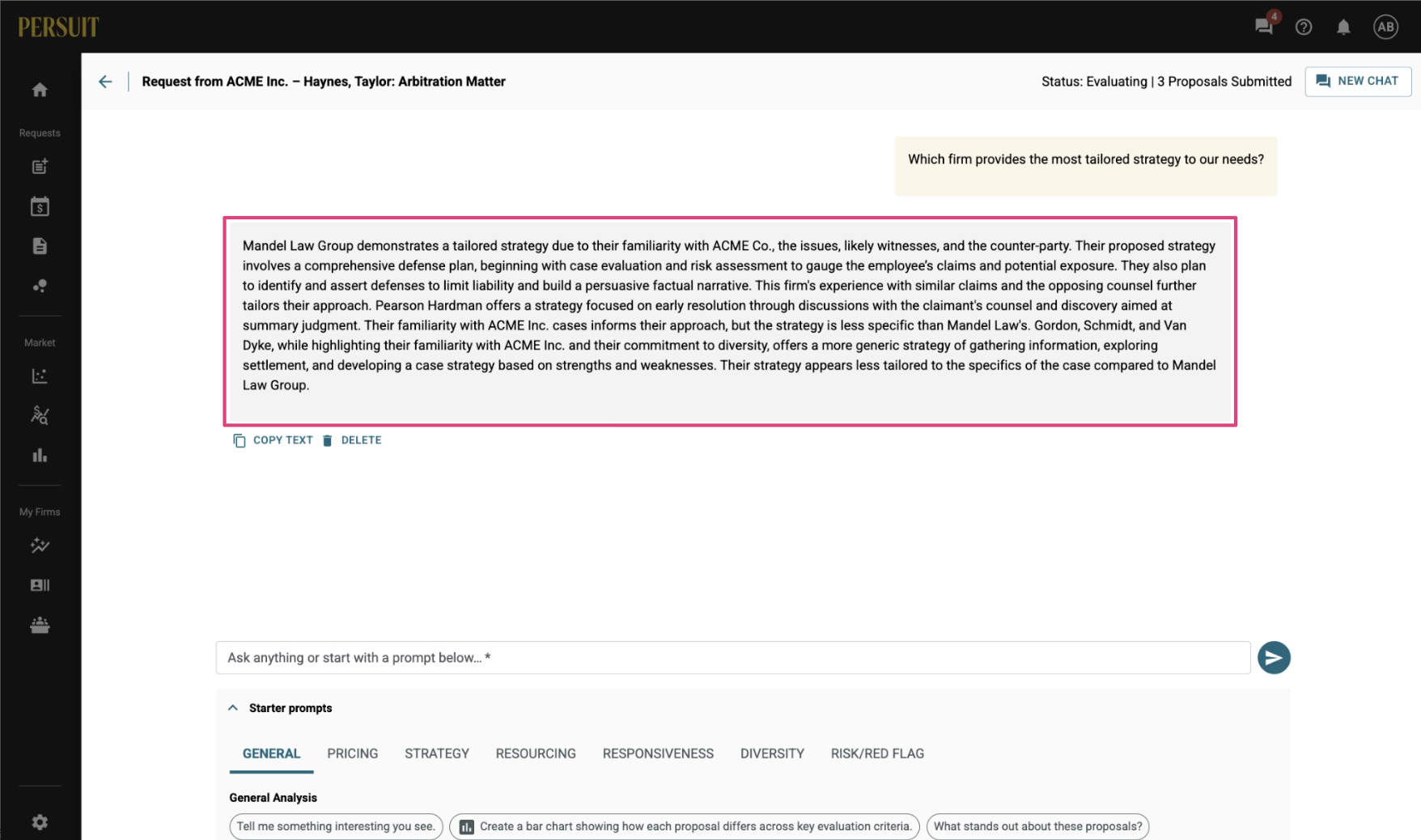Start a NEW CHAT
The height and width of the screenshot is (840, 1421).
(x=1358, y=81)
